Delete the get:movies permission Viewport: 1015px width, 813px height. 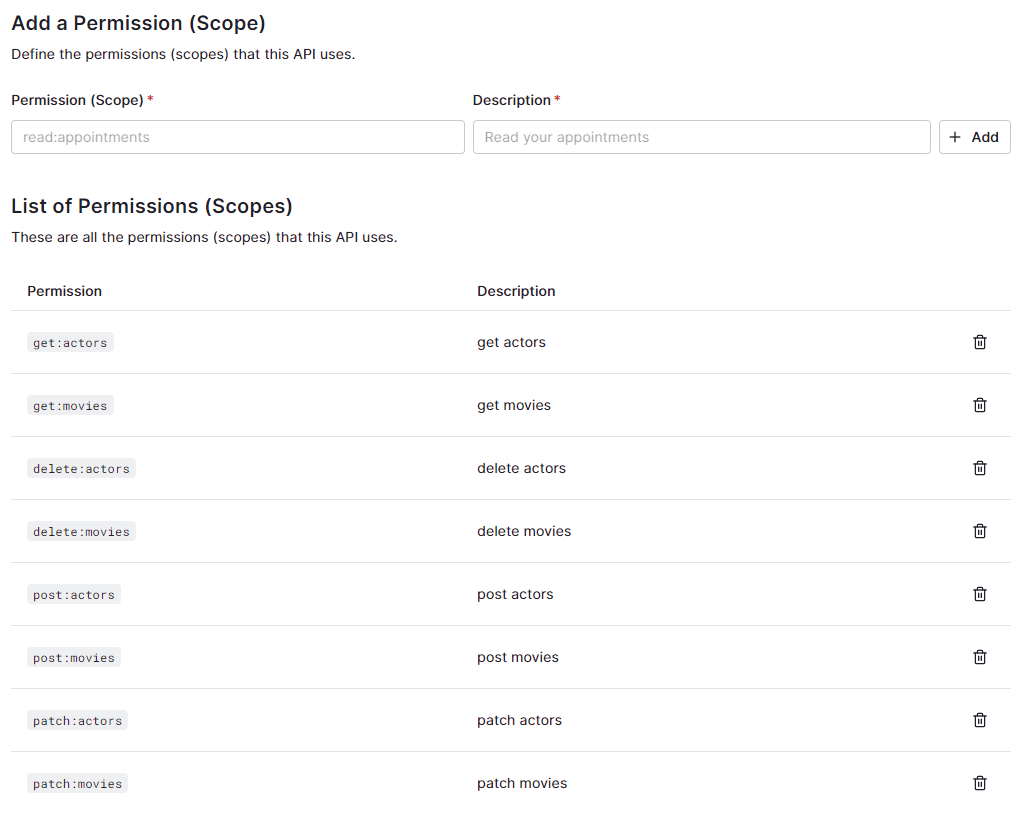click(x=980, y=405)
